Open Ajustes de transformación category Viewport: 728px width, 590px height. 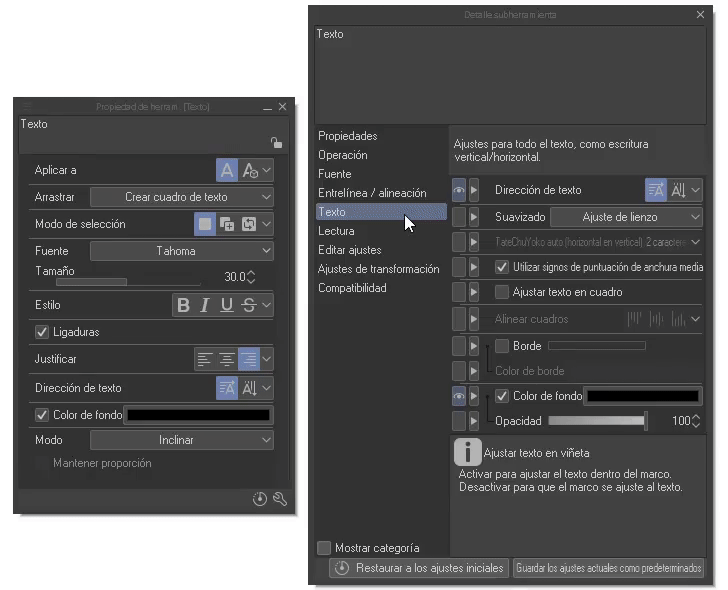pos(378,269)
